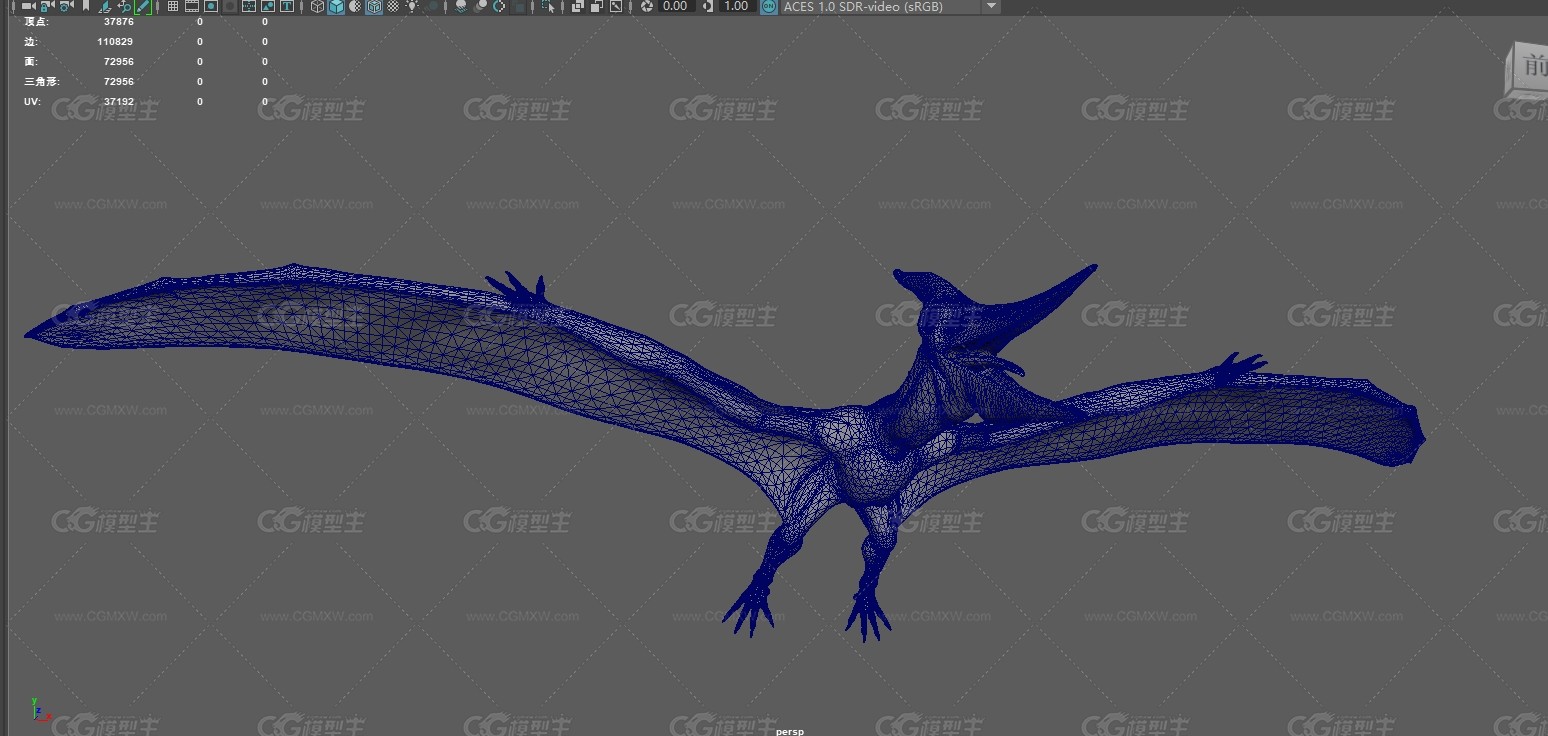Click the UV heads-up label
This screenshot has height=736, width=1548.
pos(32,101)
